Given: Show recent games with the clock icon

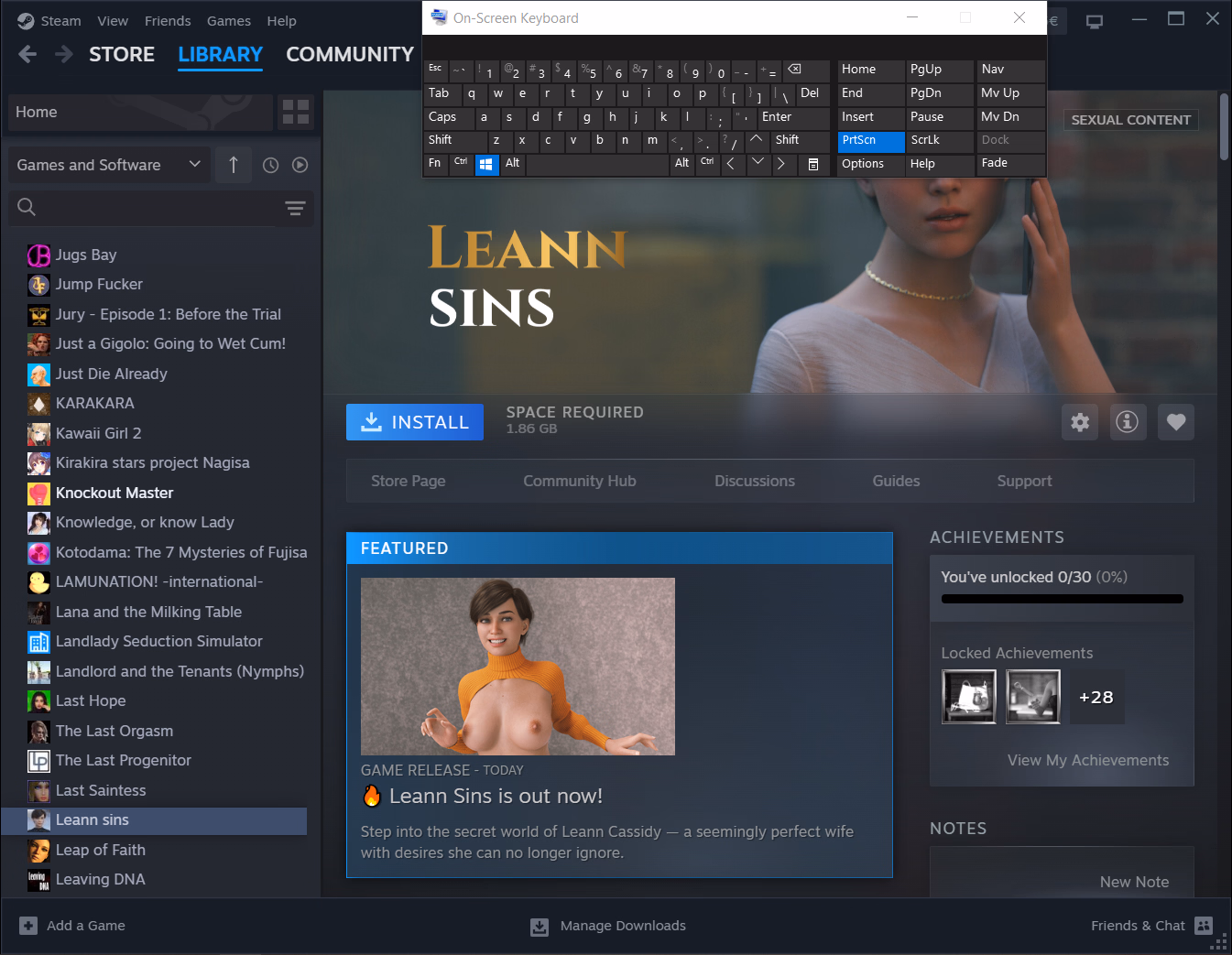Looking at the screenshot, I should 270,165.
